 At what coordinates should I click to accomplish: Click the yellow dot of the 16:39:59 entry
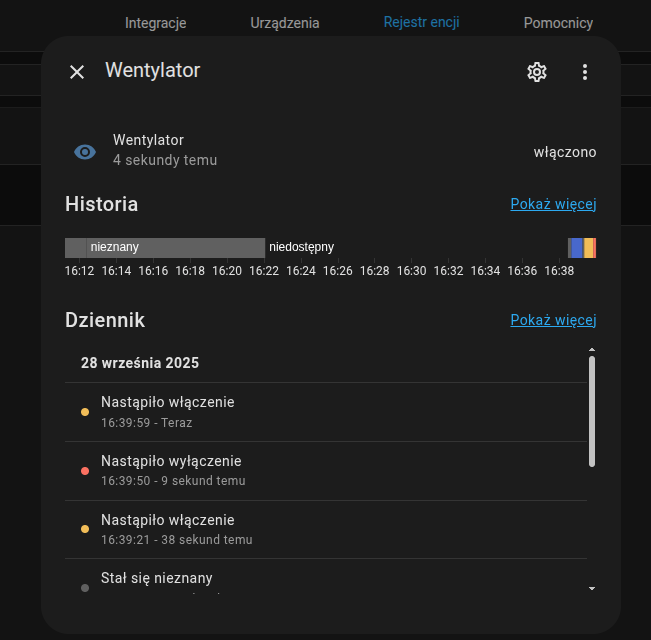[x=85, y=412]
